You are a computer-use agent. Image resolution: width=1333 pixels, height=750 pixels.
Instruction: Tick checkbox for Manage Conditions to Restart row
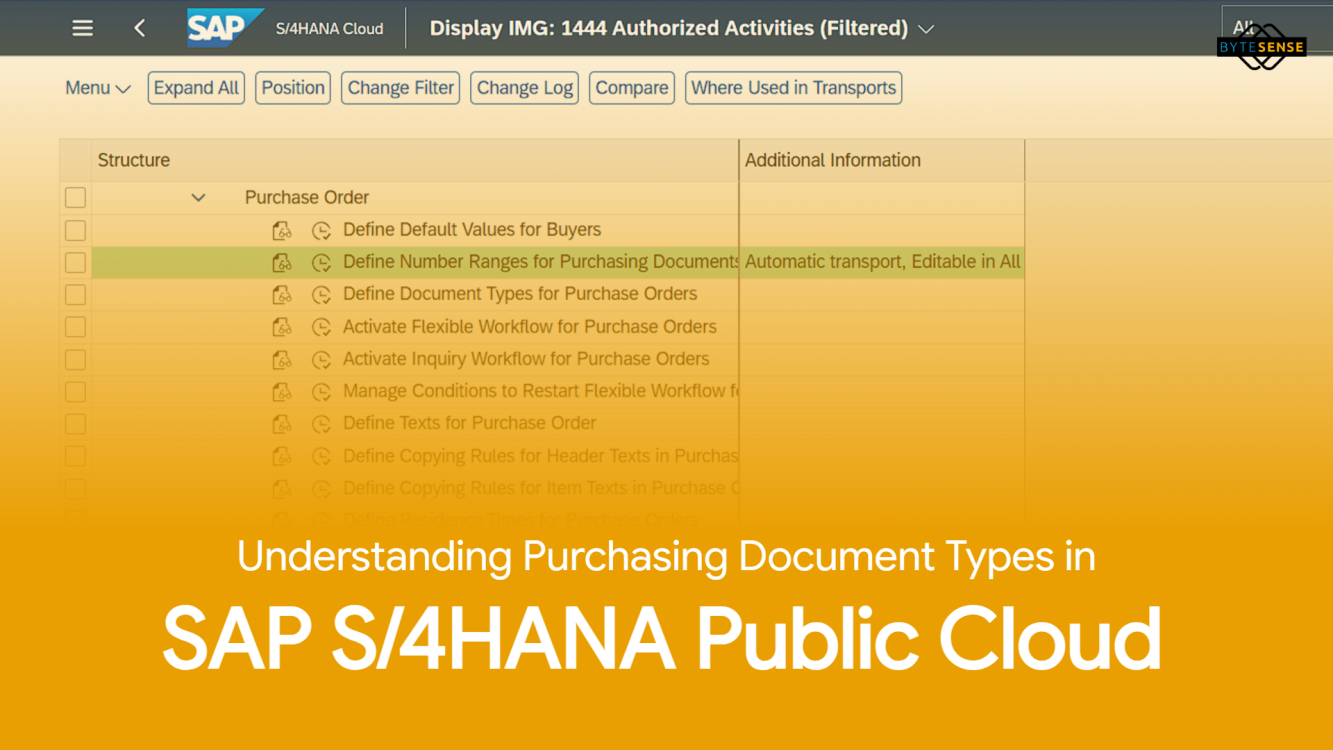[x=75, y=391]
